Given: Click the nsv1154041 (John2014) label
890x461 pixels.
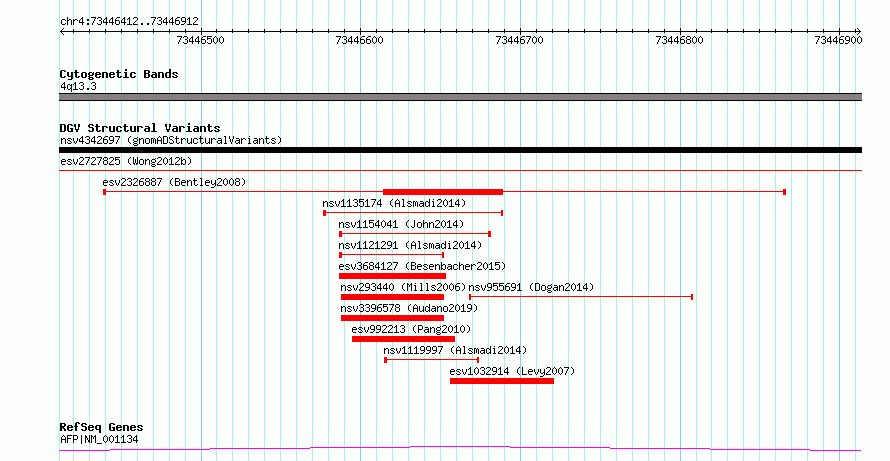Looking at the screenshot, I should [x=401, y=224].
